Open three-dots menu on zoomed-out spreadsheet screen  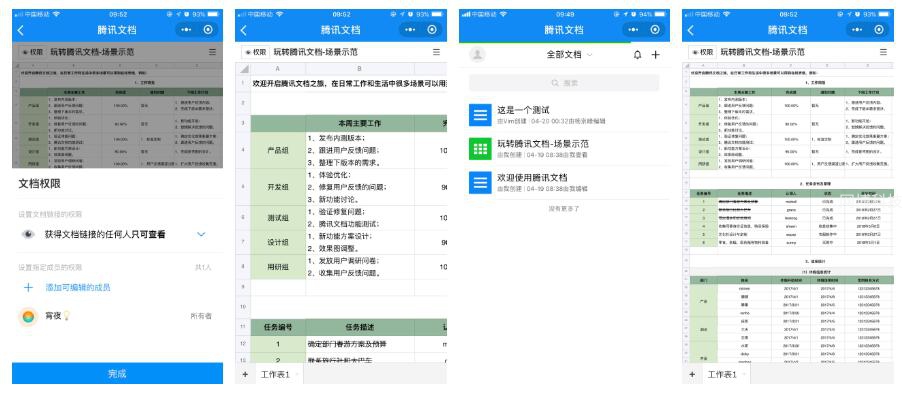tap(857, 30)
